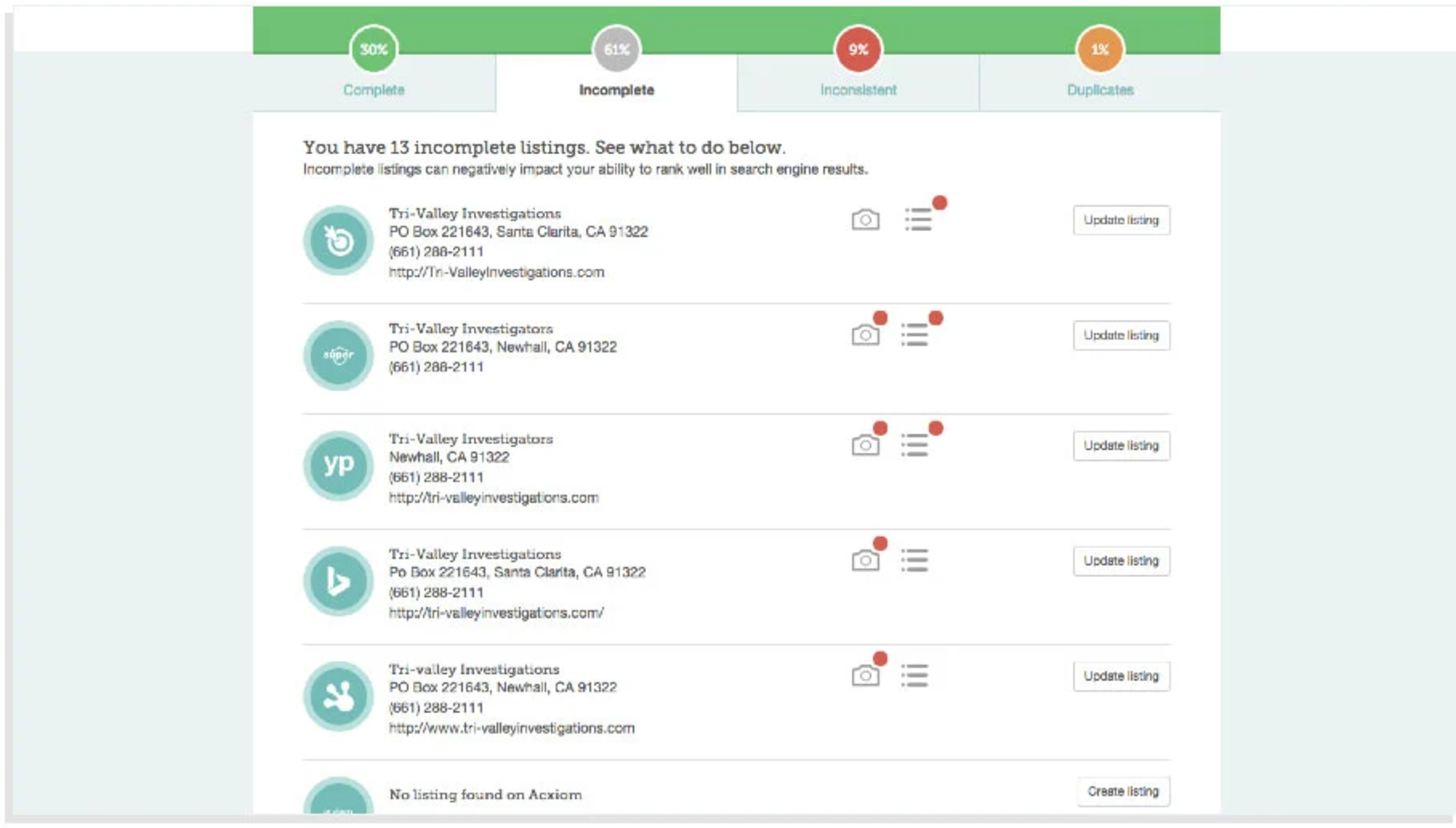Click details list icon on Bing listing row

click(915, 560)
